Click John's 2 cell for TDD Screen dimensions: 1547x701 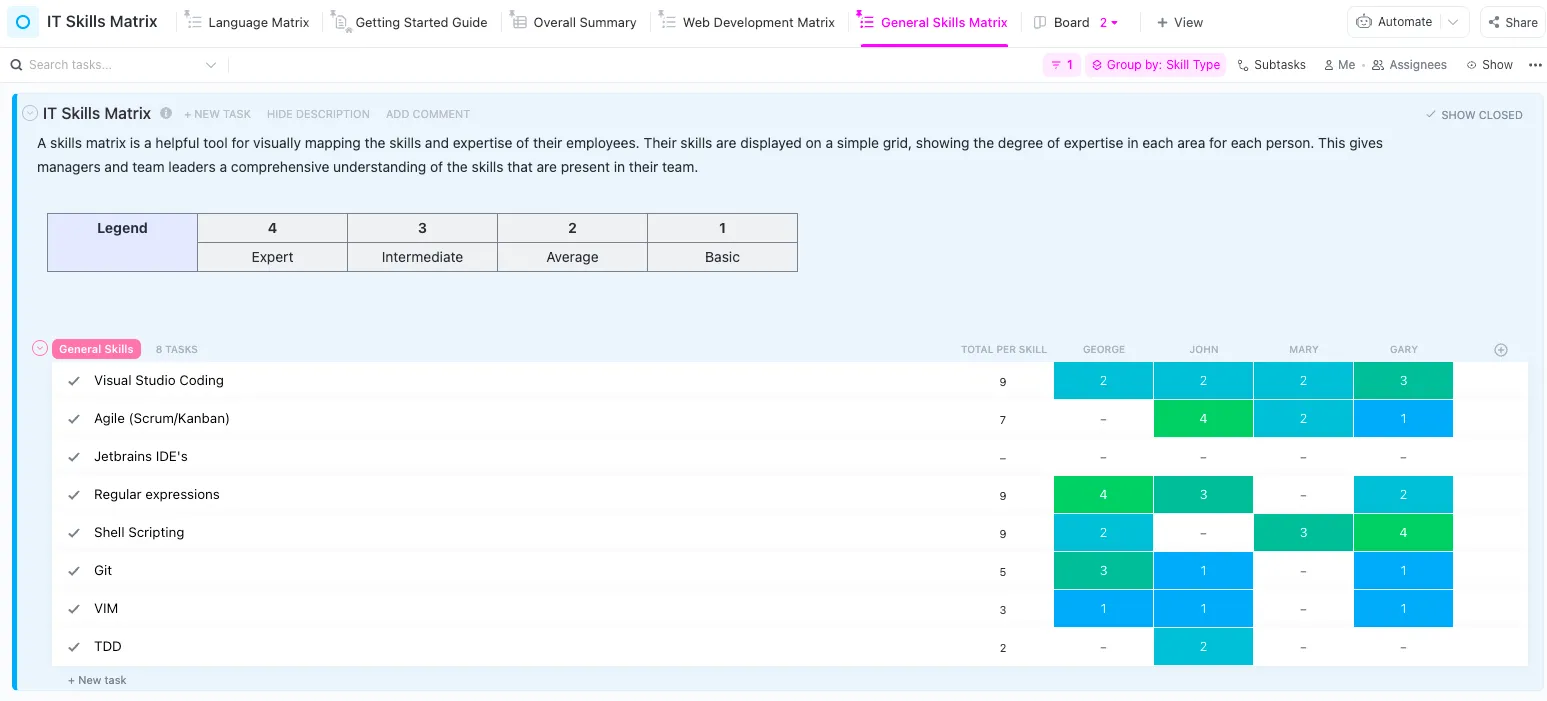click(x=1203, y=647)
